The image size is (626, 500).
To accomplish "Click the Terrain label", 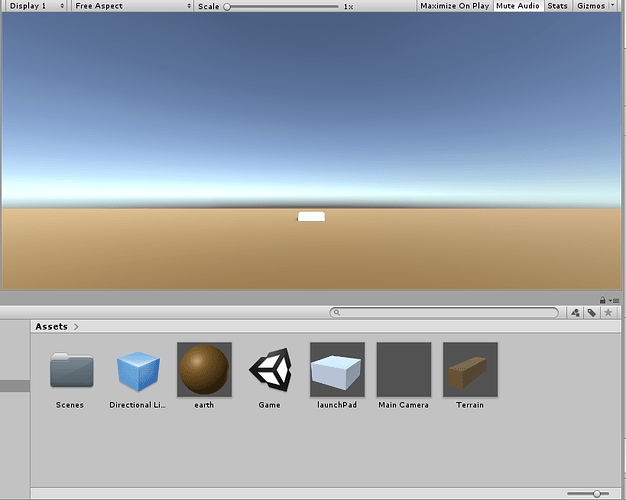I will pos(470,405).
